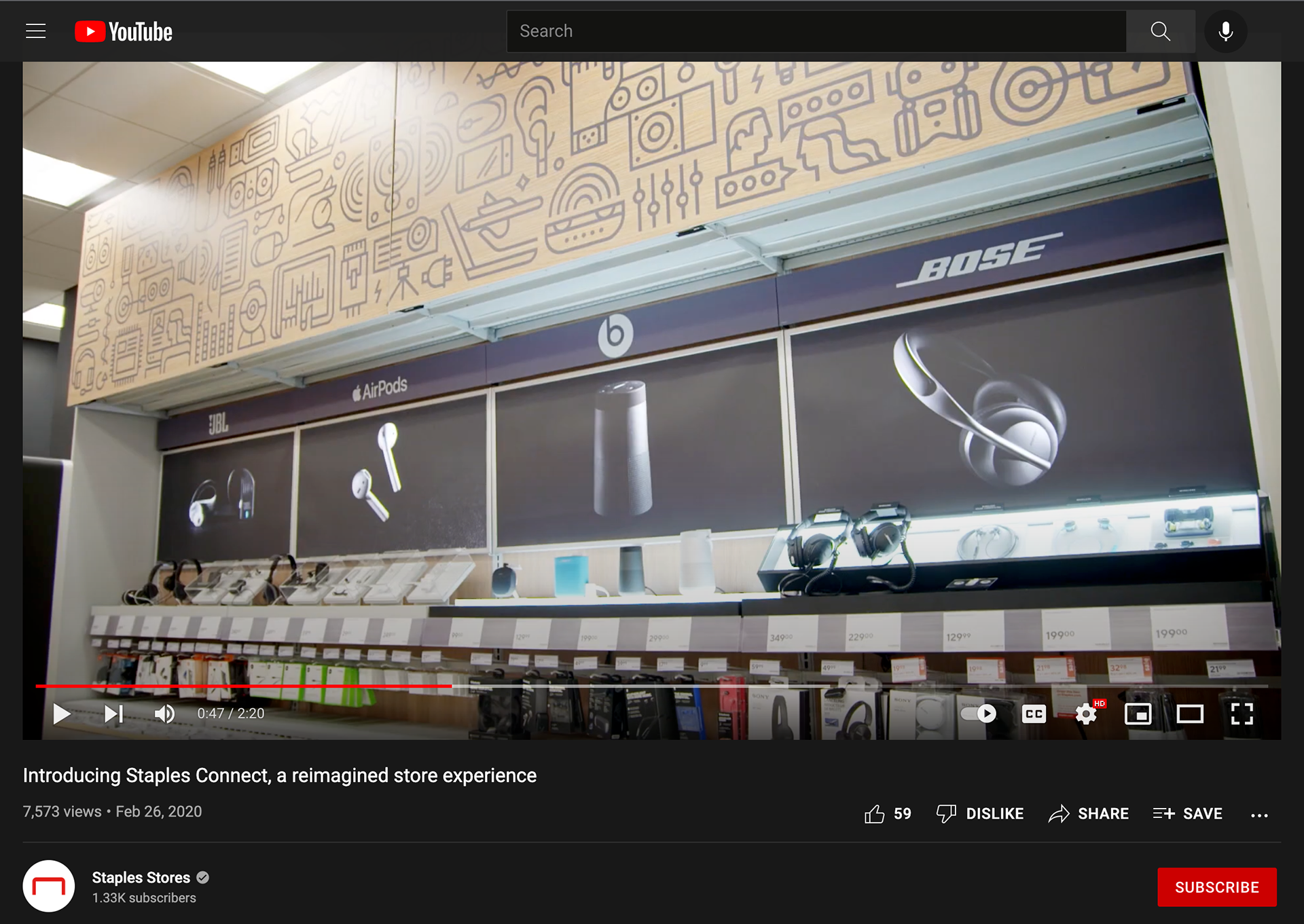Open the Staples Stores channel name link
The height and width of the screenshot is (924, 1304).
pos(141,877)
